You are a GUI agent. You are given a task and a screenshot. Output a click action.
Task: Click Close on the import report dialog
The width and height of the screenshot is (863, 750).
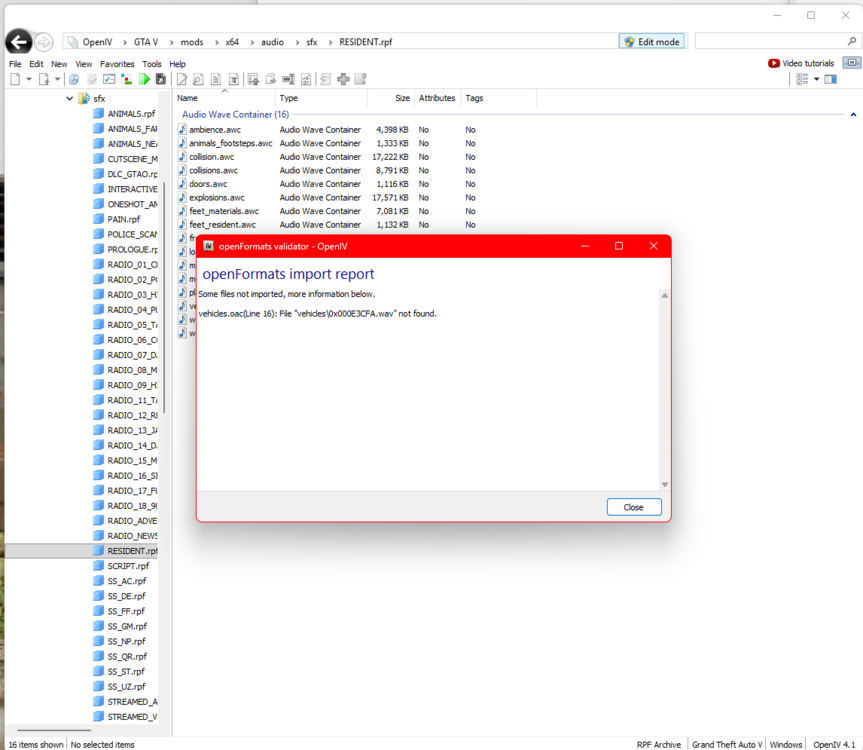[x=634, y=507]
